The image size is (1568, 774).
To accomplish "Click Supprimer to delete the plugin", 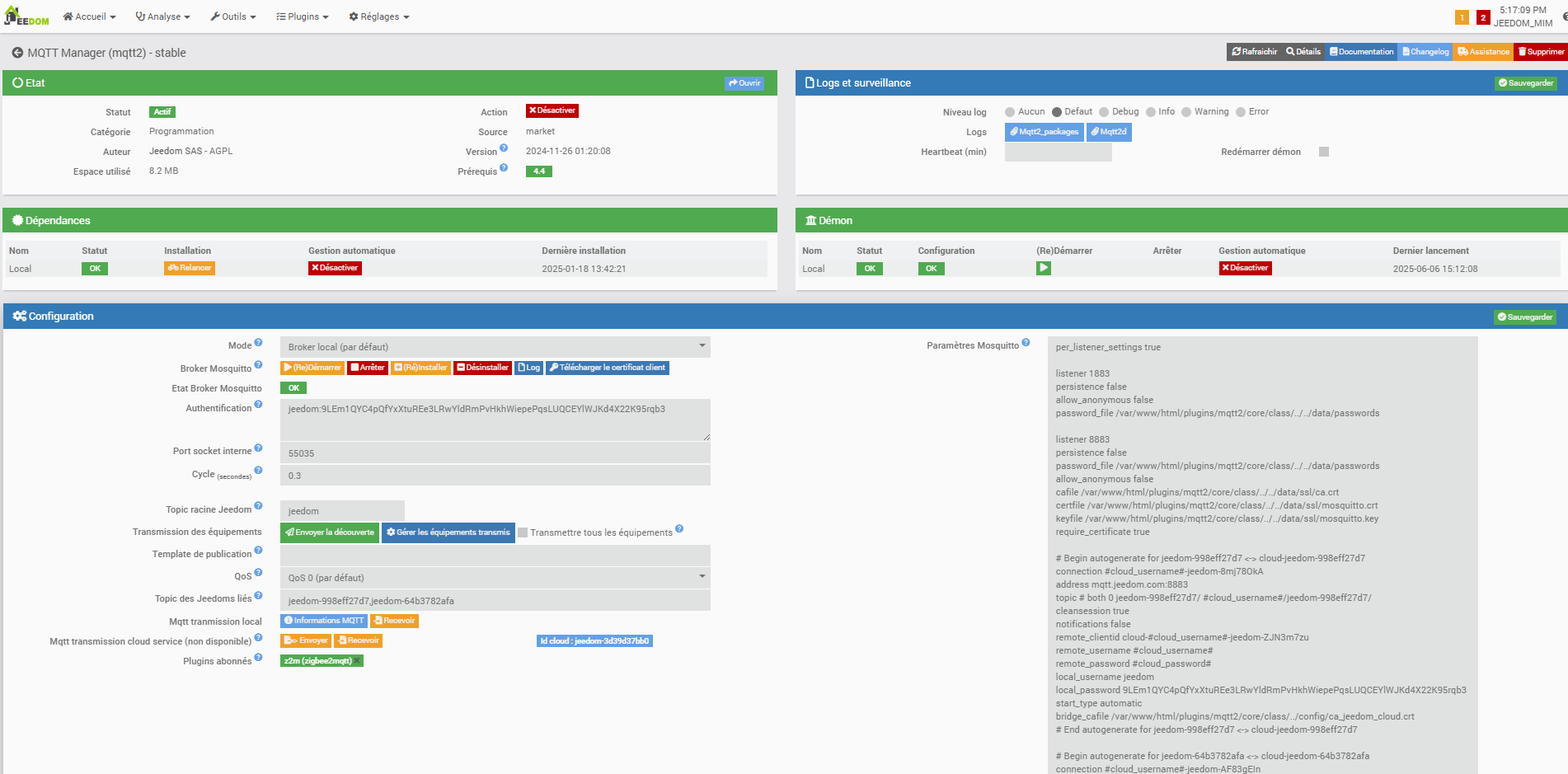I will pos(1541,52).
